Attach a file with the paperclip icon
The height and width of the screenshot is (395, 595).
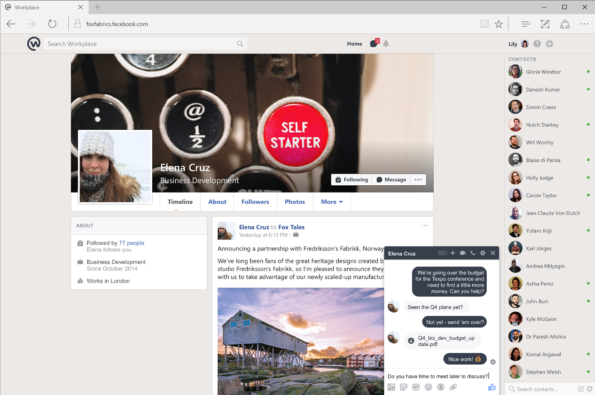pyautogui.click(x=453, y=387)
